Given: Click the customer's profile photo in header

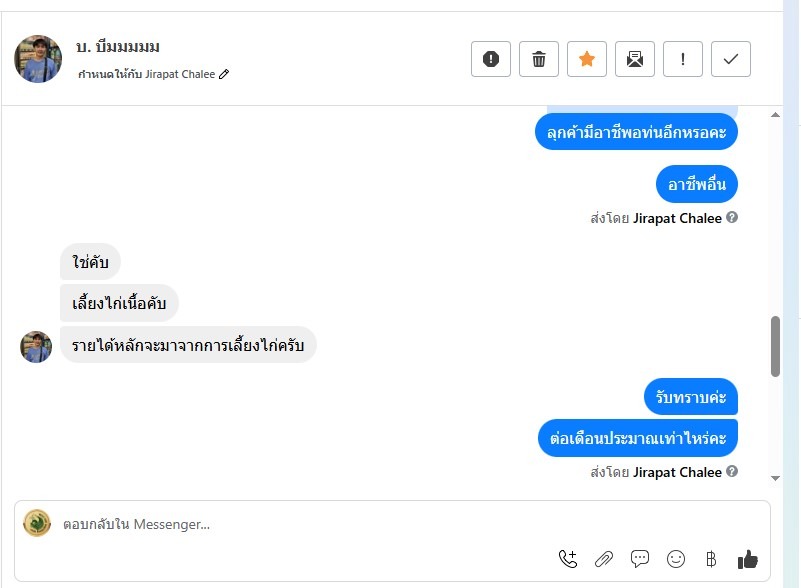Looking at the screenshot, I should (x=38, y=59).
